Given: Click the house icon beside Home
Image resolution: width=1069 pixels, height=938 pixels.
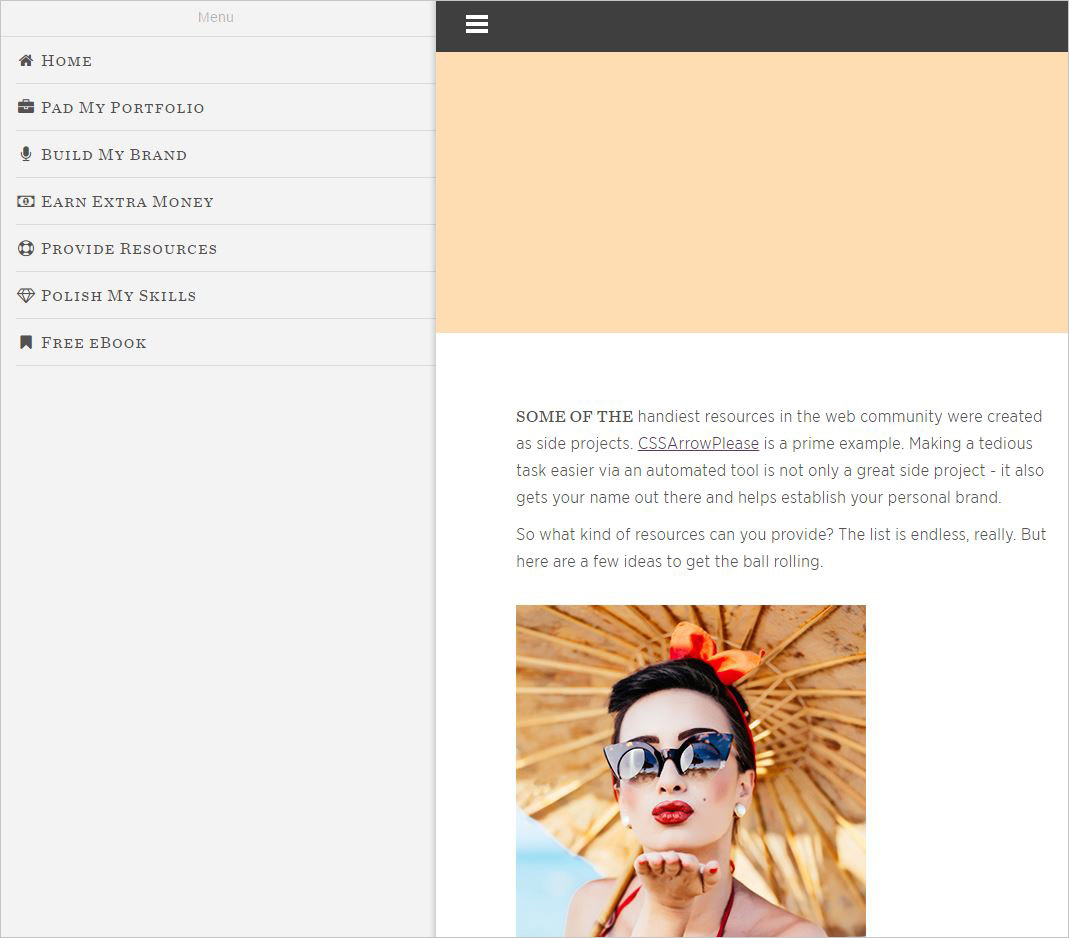Looking at the screenshot, I should pyautogui.click(x=26, y=60).
